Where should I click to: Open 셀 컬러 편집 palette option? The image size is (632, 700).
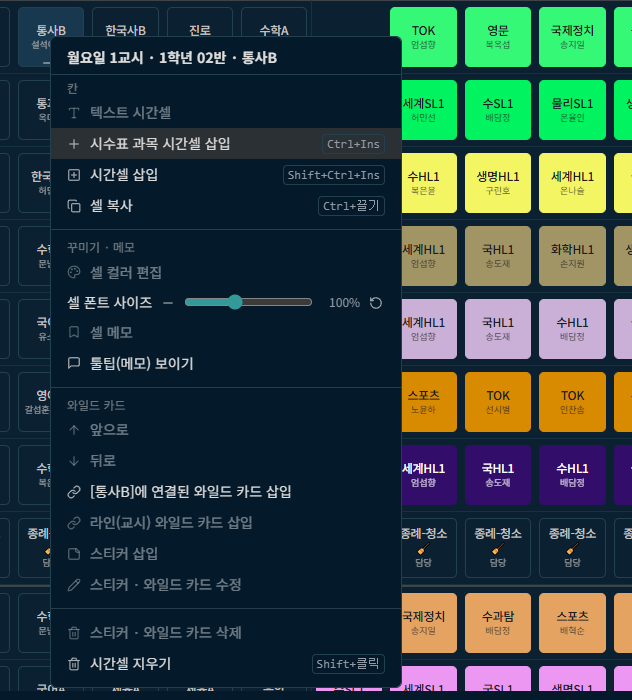click(226, 272)
